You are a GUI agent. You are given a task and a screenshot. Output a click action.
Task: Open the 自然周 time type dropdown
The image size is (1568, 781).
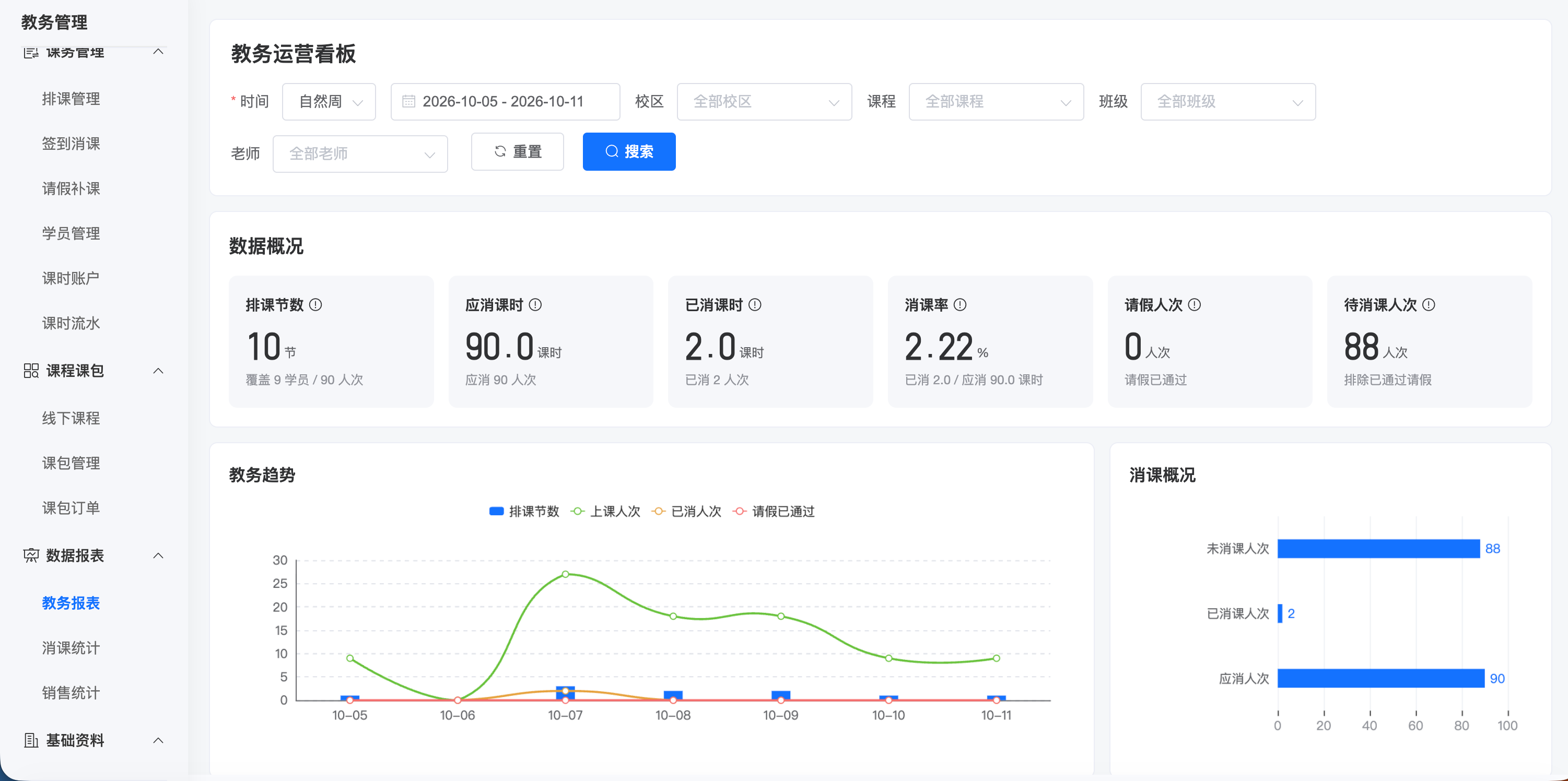click(329, 102)
